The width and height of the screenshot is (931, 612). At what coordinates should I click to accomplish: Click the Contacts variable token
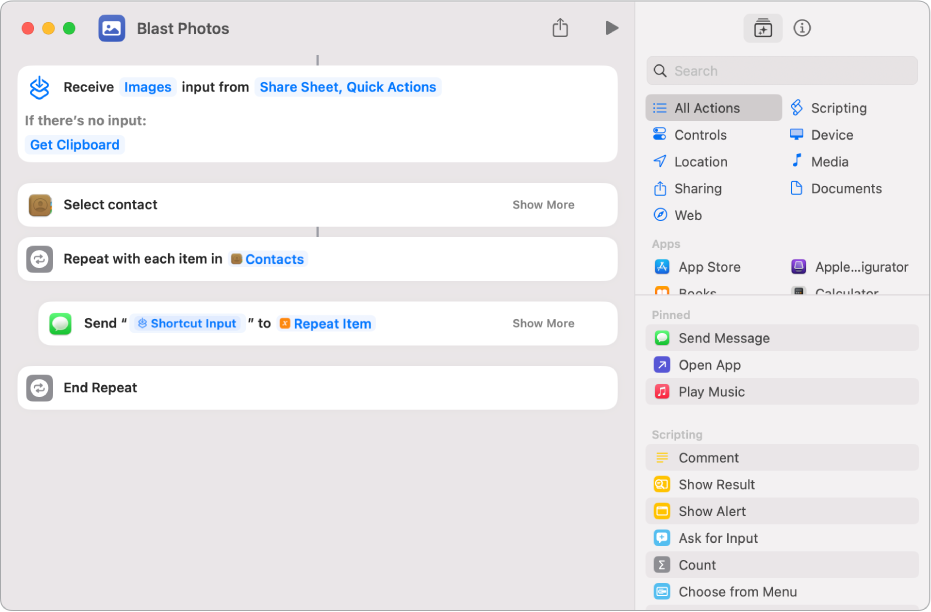pos(268,259)
